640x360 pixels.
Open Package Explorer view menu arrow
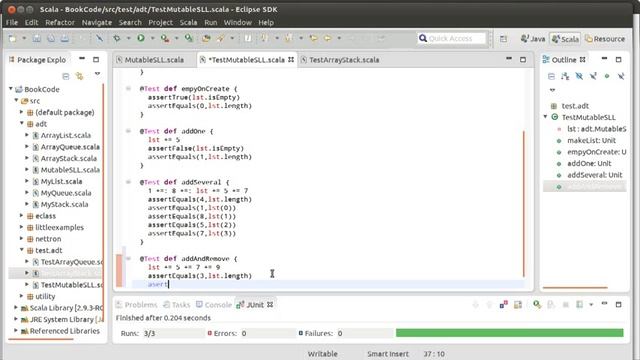97,74
